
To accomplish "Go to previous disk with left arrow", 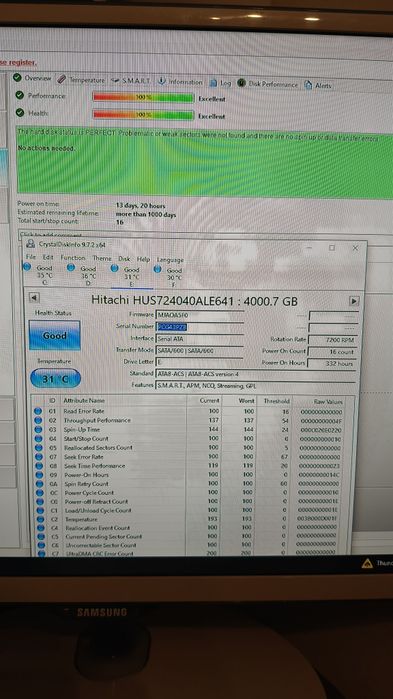I will coord(34,297).
